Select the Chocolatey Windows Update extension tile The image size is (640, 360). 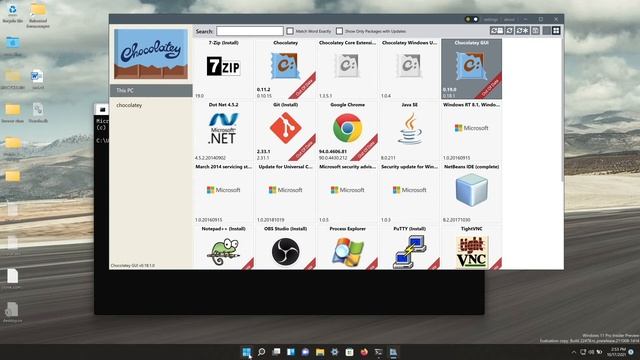[x=409, y=69]
